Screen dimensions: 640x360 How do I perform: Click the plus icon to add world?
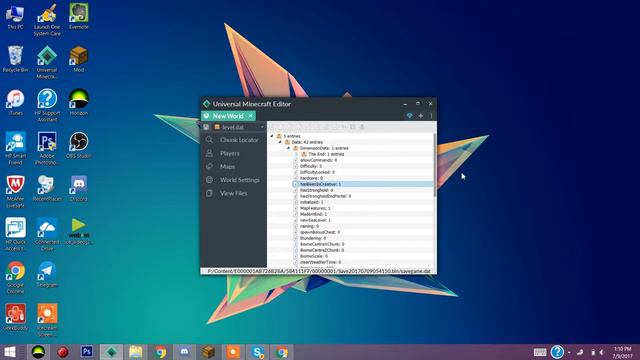pos(421,116)
